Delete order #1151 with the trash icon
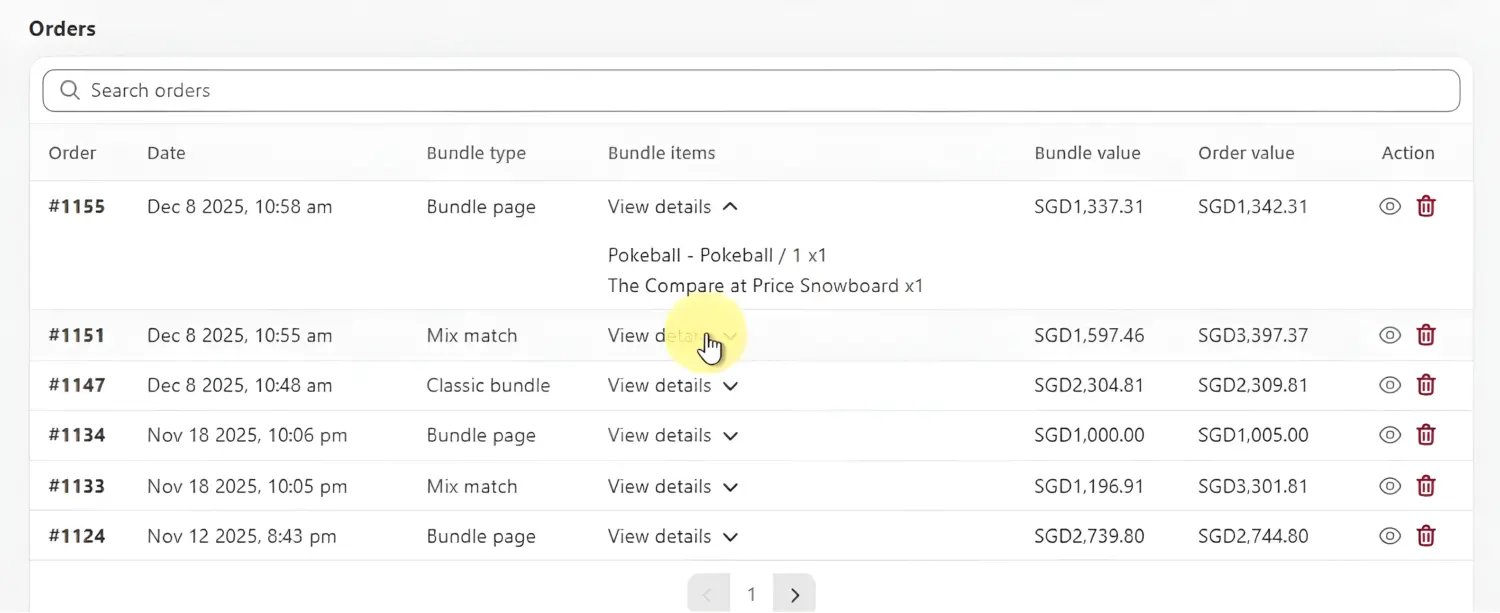The image size is (1500, 613). [1426, 335]
